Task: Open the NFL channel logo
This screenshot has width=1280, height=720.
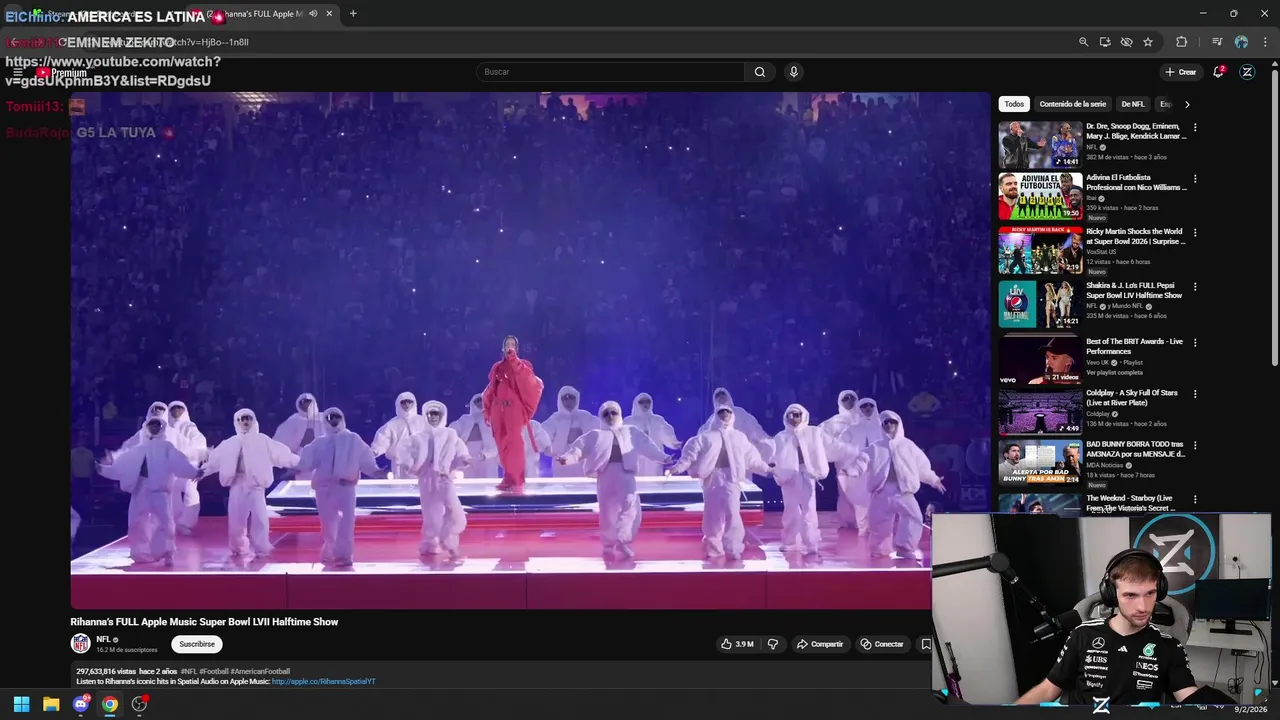Action: 80,644
